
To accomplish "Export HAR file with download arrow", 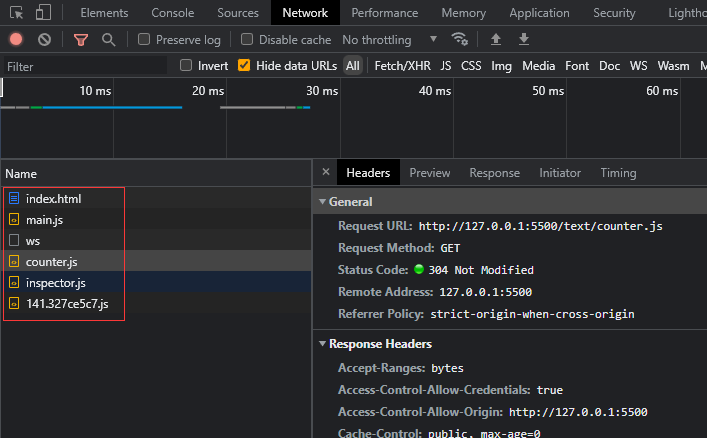I will (x=524, y=39).
